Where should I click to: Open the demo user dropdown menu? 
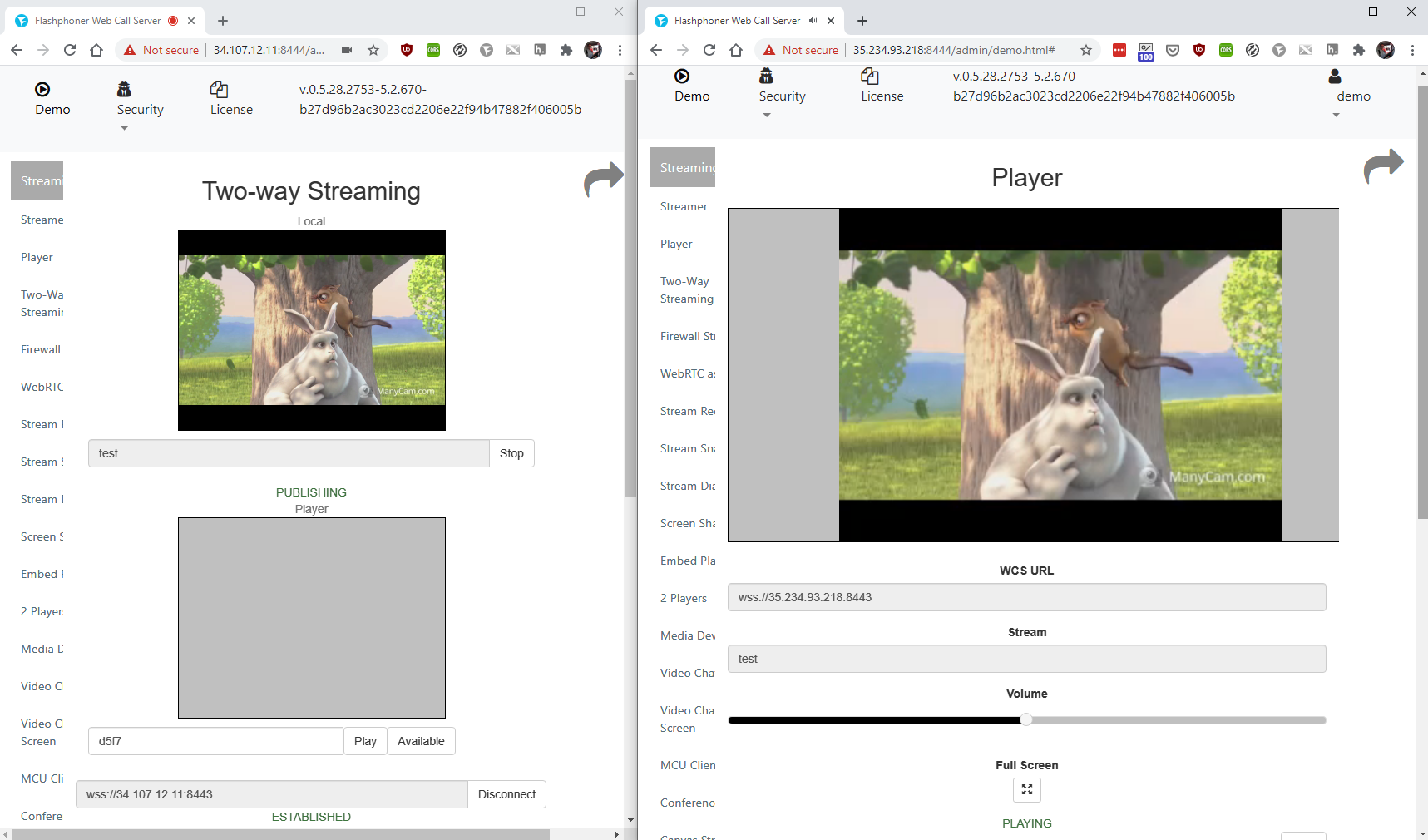1337,115
